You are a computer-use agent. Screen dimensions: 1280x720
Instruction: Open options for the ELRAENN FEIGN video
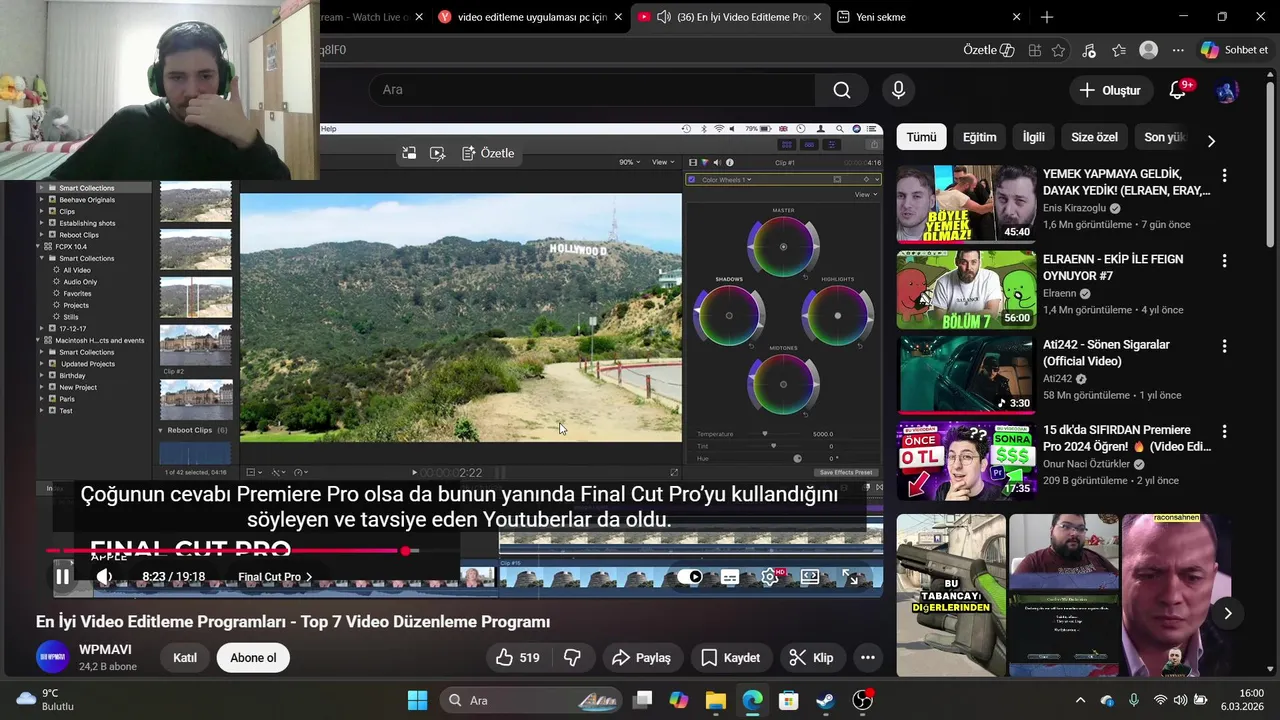[1224, 261]
